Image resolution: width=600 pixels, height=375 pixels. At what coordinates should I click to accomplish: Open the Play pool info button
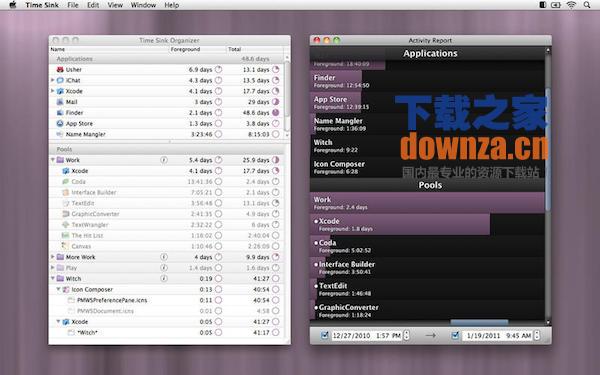[164, 267]
